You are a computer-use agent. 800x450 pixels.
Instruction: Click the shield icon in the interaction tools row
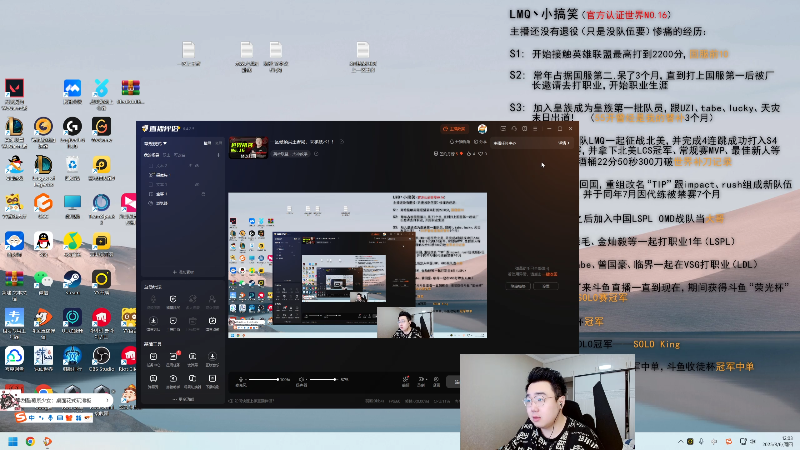coord(173,299)
